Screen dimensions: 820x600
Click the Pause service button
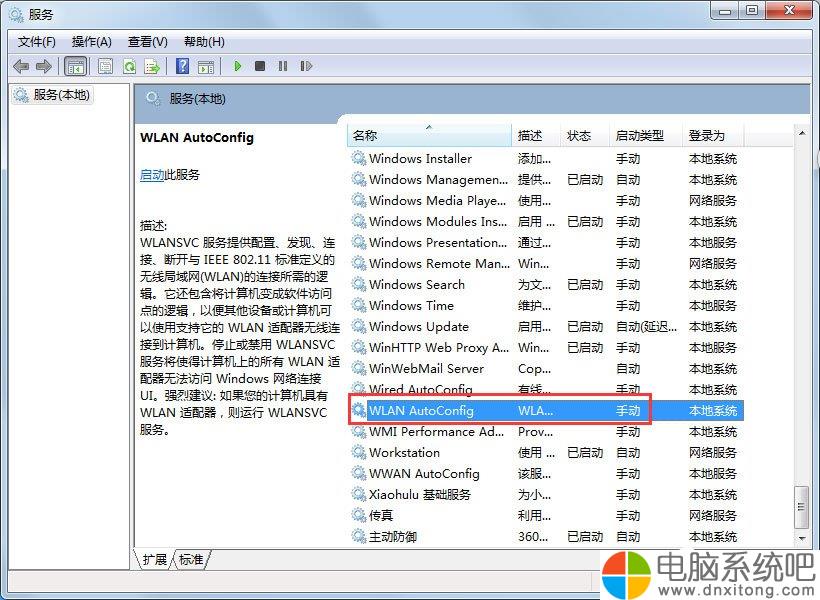click(283, 66)
